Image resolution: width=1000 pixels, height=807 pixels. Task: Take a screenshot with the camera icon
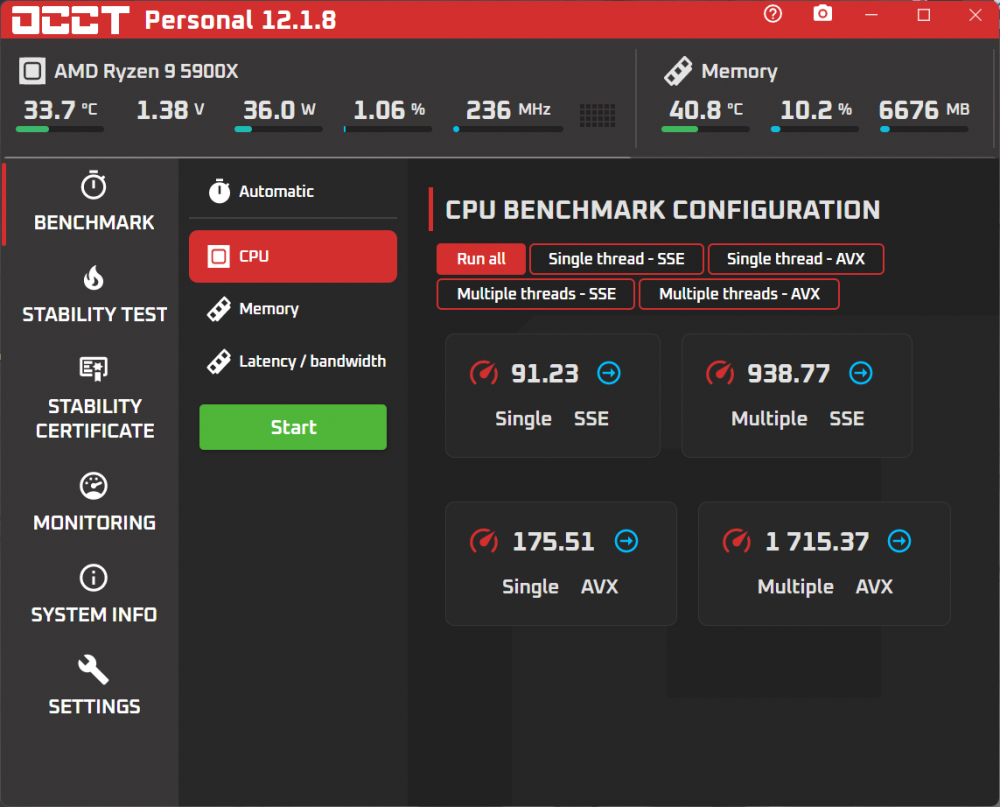pyautogui.click(x=822, y=13)
